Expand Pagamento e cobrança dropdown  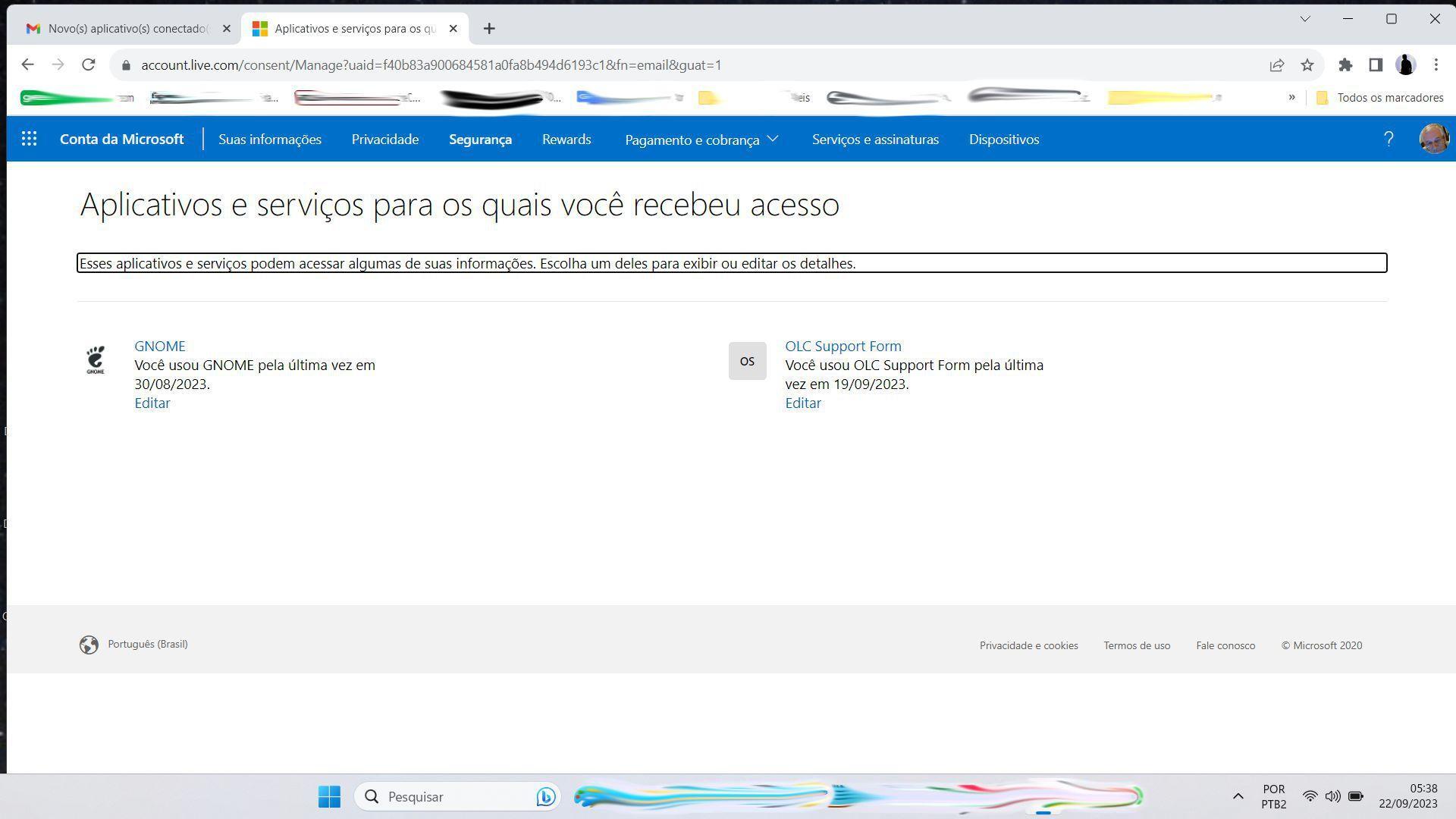point(701,140)
